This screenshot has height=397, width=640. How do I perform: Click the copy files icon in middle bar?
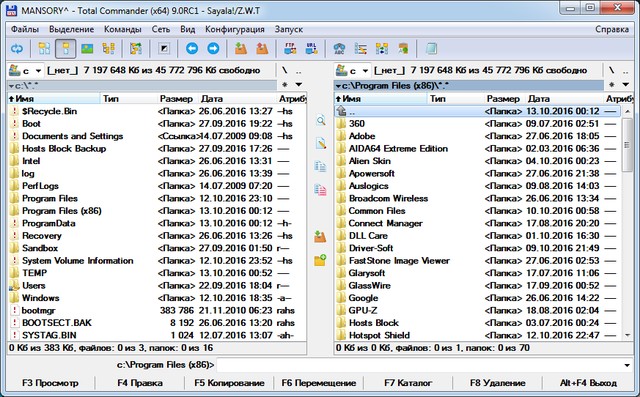pos(321,166)
